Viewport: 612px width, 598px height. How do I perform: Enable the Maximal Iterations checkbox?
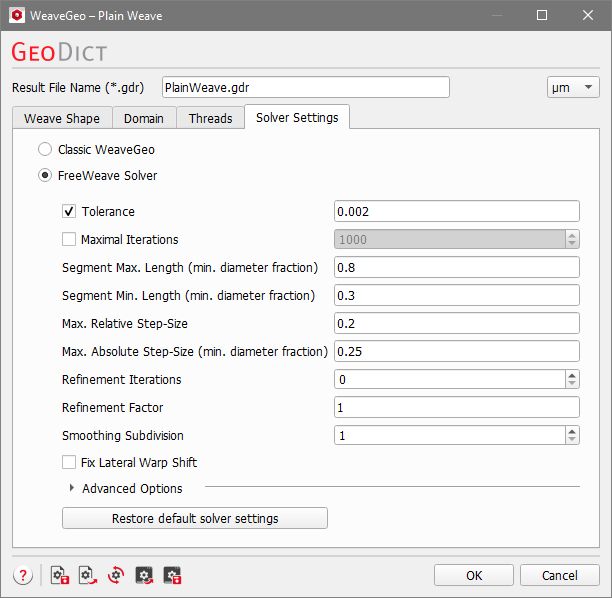pyautogui.click(x=69, y=239)
